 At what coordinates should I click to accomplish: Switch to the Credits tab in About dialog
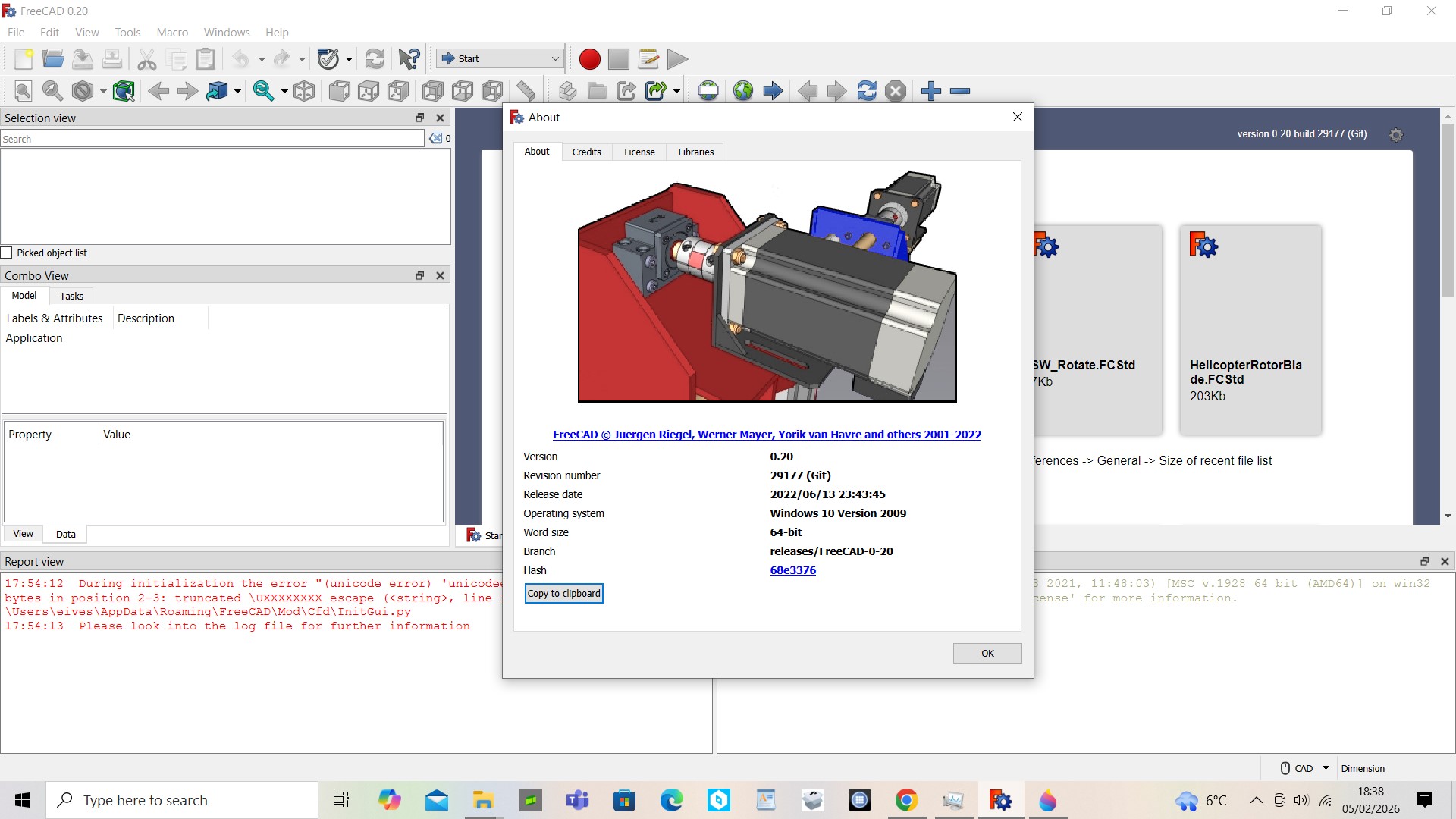[586, 152]
